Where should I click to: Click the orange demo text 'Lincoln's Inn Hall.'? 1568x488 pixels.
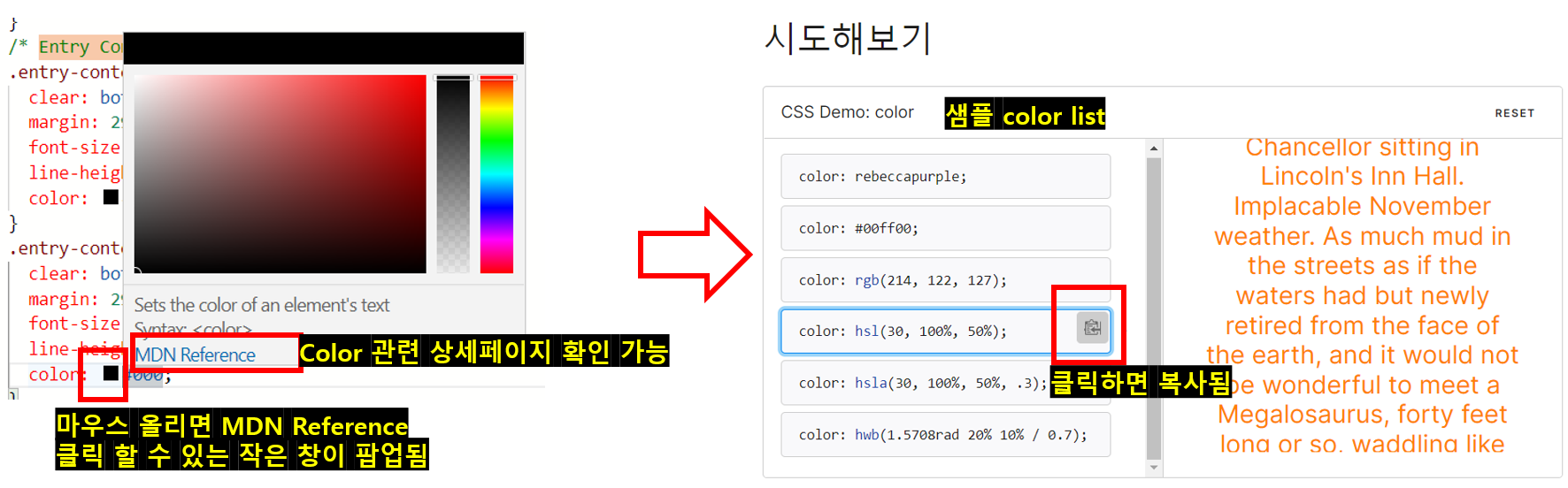point(1362,176)
